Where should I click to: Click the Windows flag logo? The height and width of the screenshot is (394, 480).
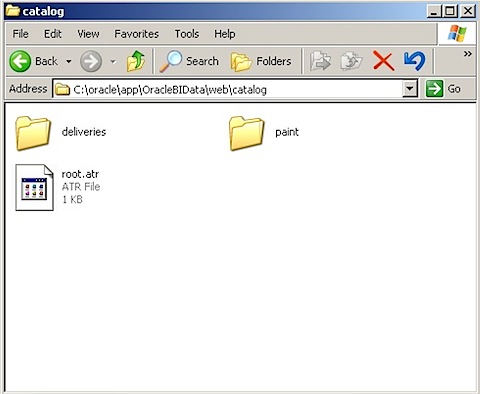click(457, 33)
